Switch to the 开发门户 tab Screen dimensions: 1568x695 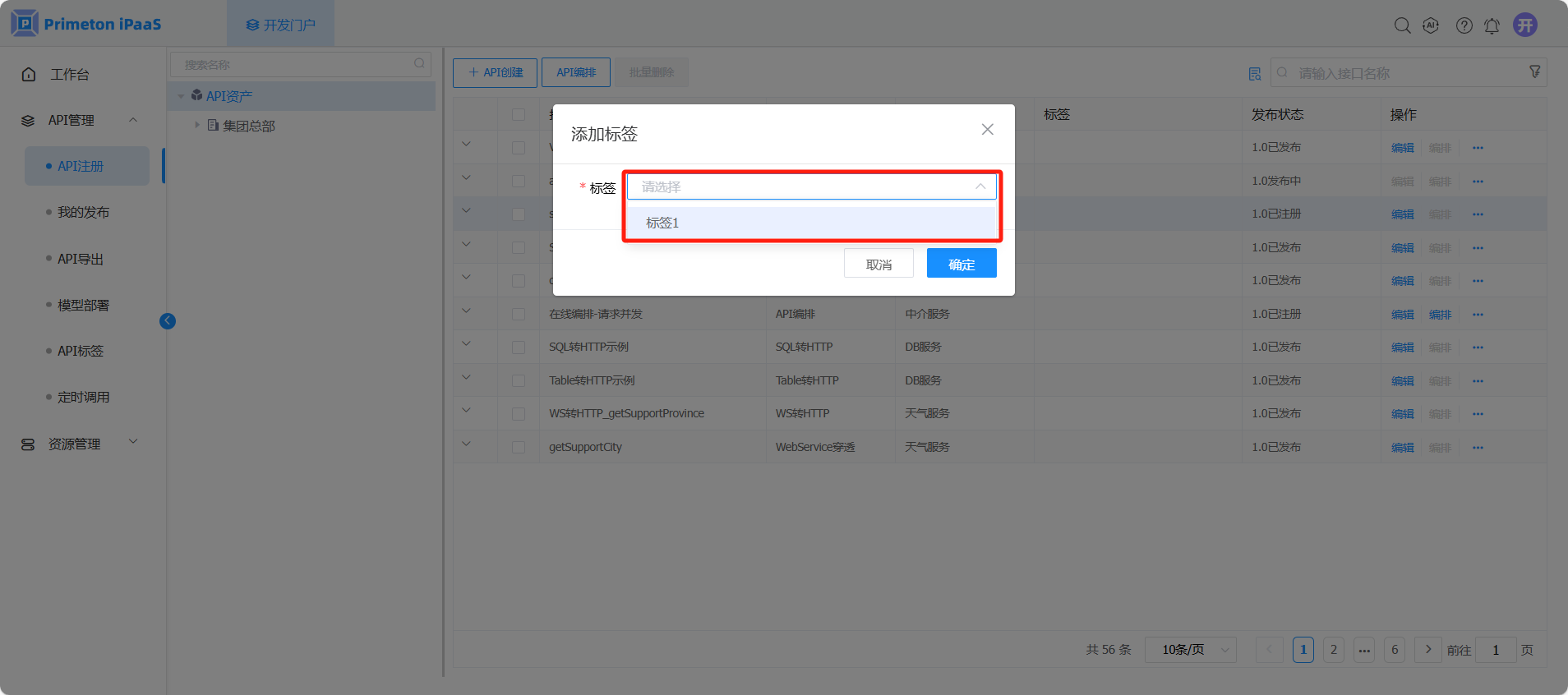pos(280,25)
